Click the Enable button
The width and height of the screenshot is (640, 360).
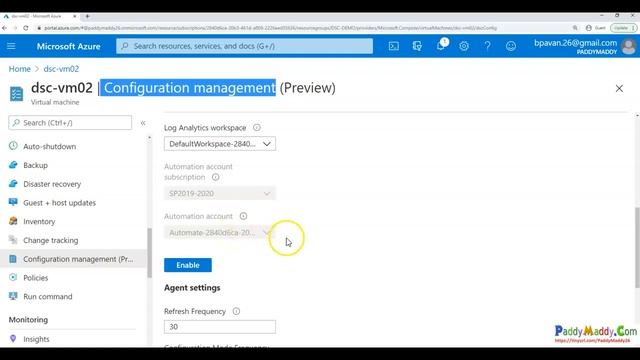188,265
